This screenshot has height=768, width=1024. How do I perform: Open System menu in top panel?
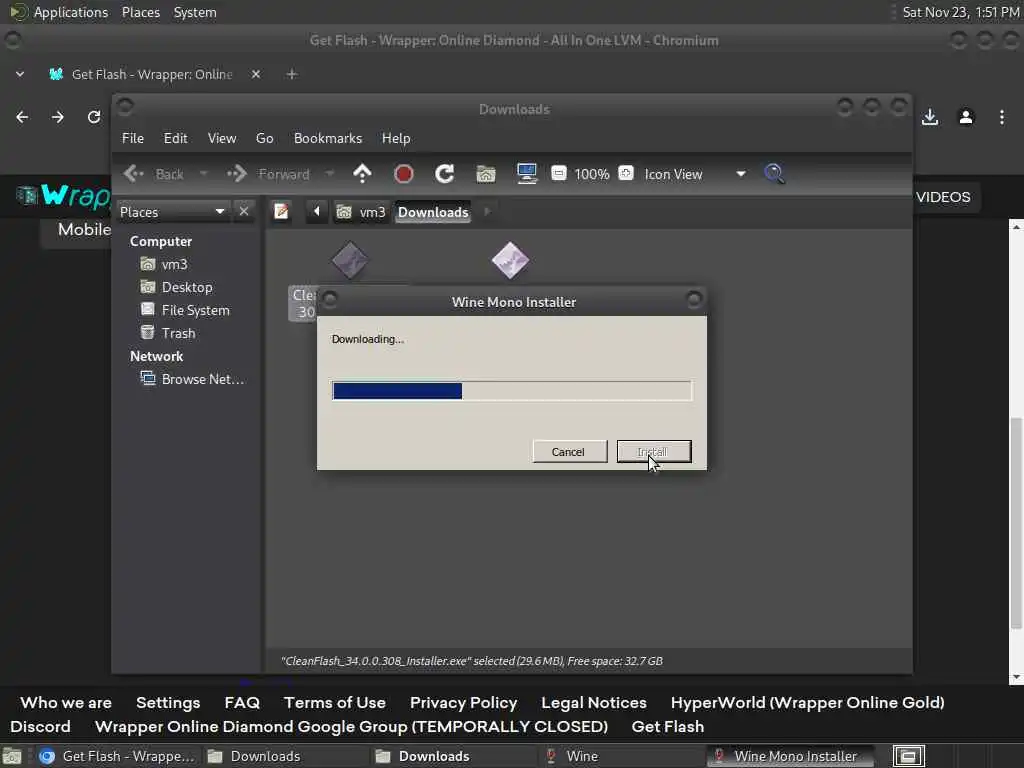195,12
